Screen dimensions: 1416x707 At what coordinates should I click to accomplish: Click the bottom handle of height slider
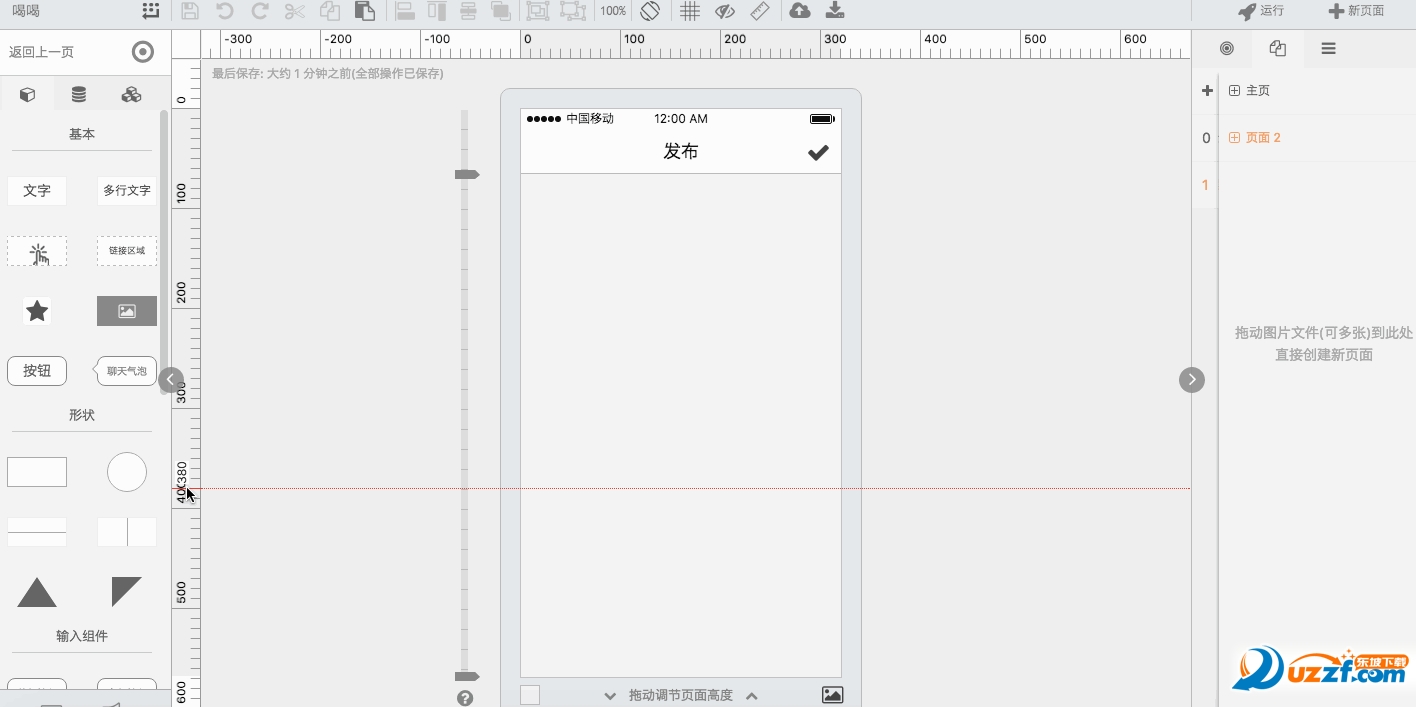click(467, 677)
